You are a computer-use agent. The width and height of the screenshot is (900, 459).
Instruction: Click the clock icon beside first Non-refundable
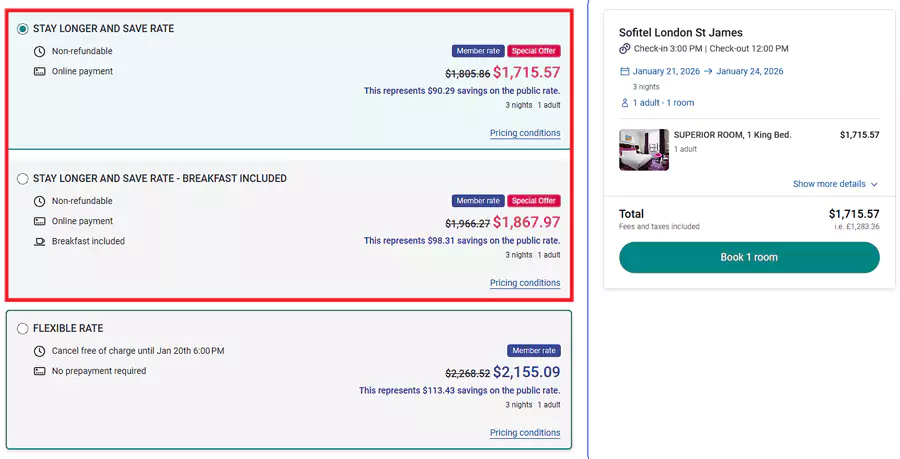(40, 51)
